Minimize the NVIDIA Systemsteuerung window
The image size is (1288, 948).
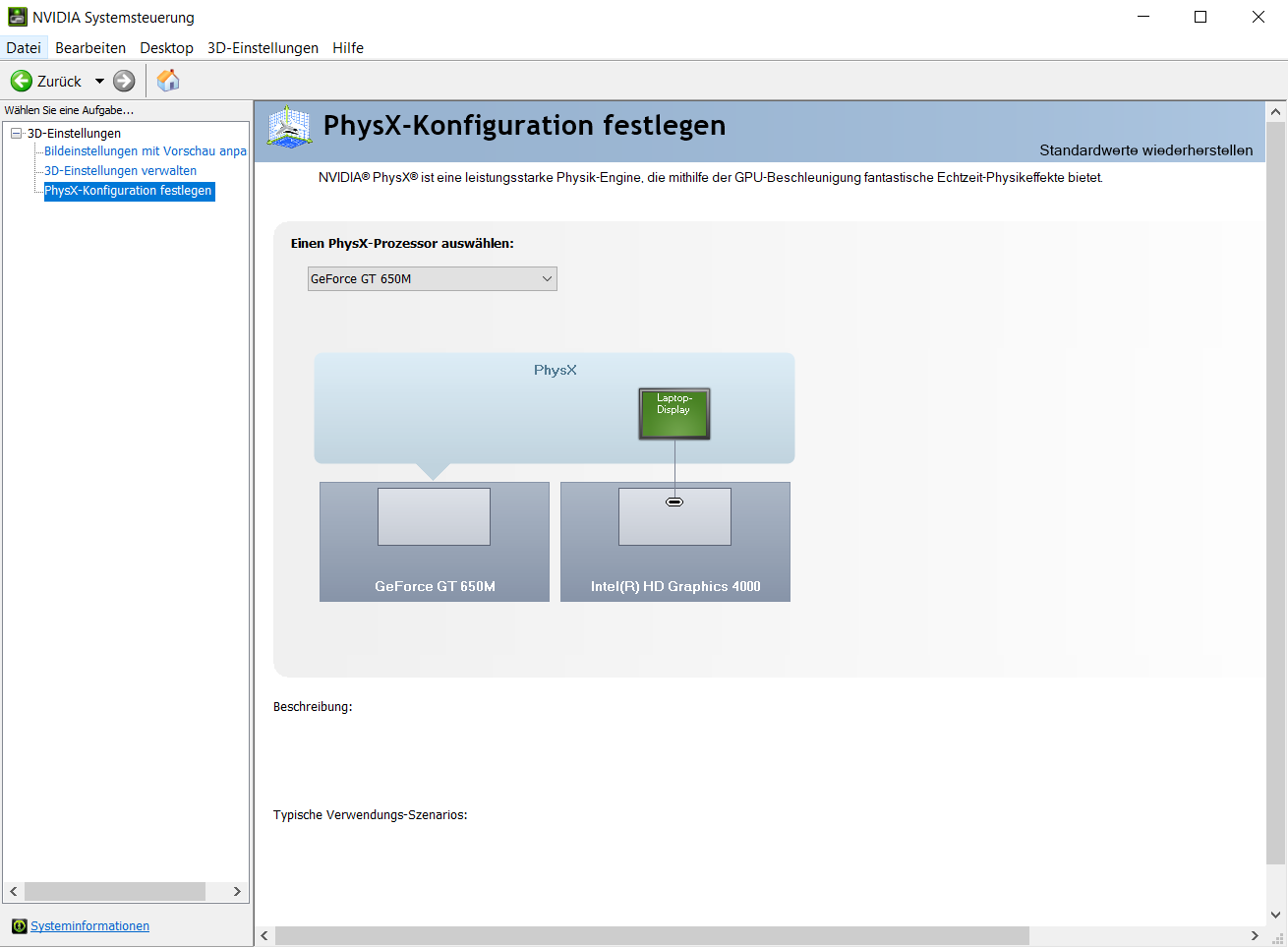pos(1143,17)
